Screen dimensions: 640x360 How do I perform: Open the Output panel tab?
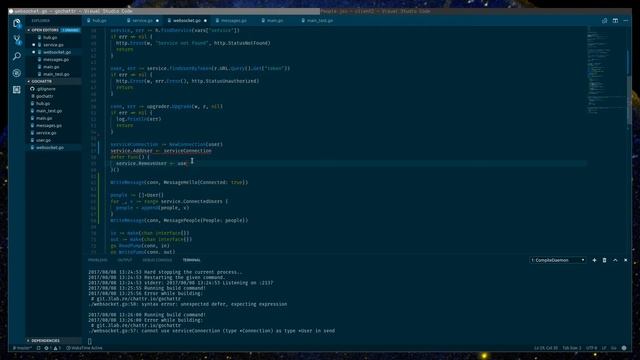click(x=125, y=260)
